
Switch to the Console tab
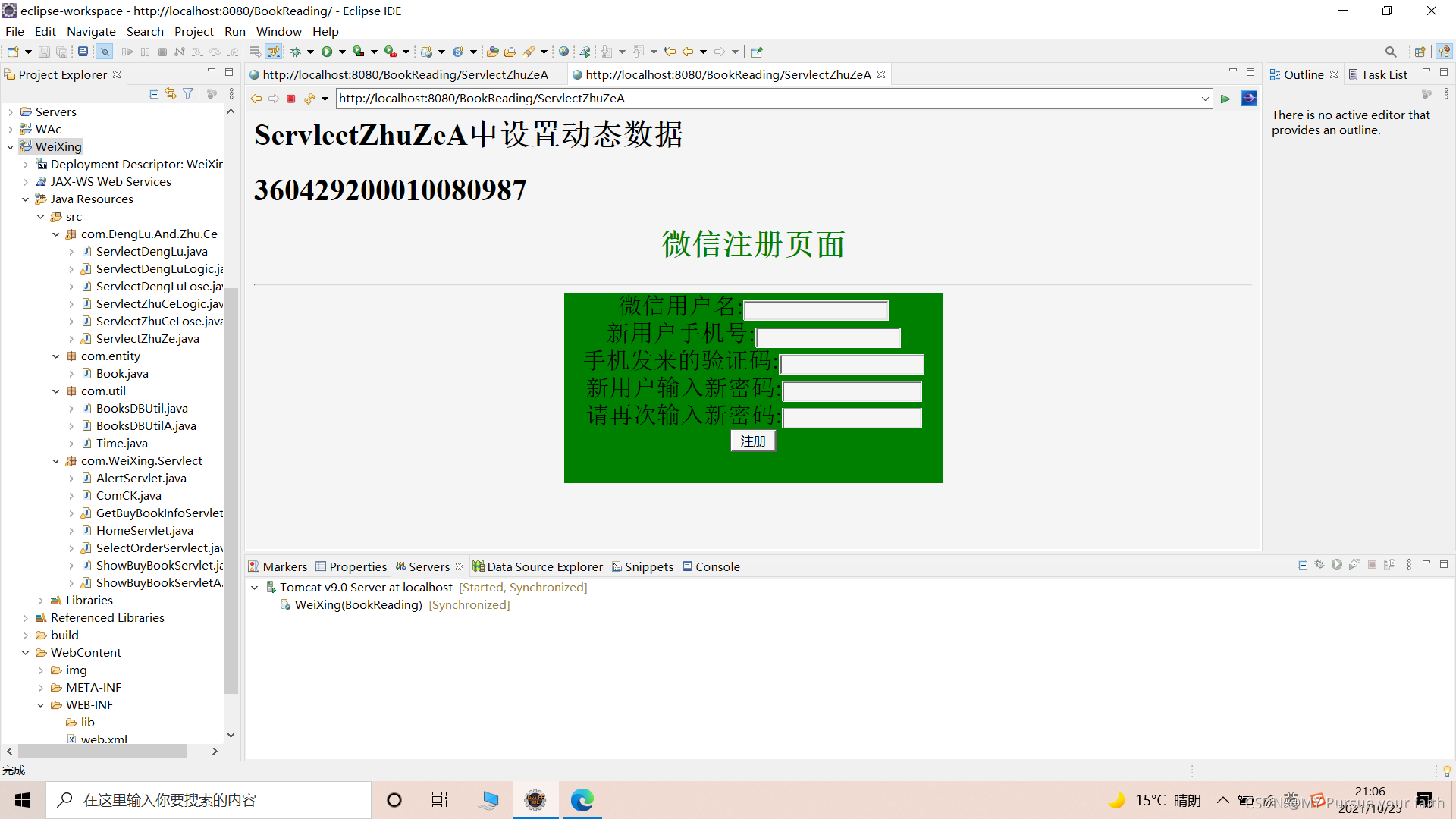[711, 566]
